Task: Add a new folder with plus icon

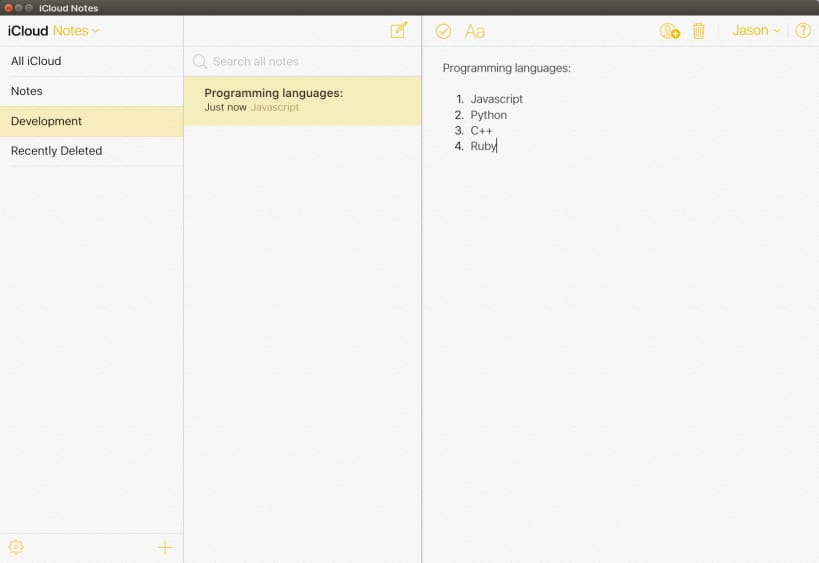Action: 165,547
